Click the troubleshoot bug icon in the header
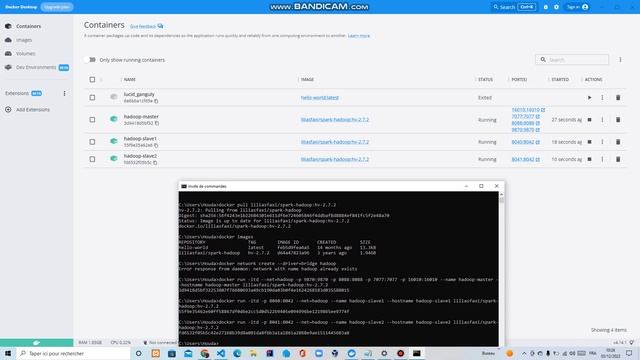 pos(546,7)
